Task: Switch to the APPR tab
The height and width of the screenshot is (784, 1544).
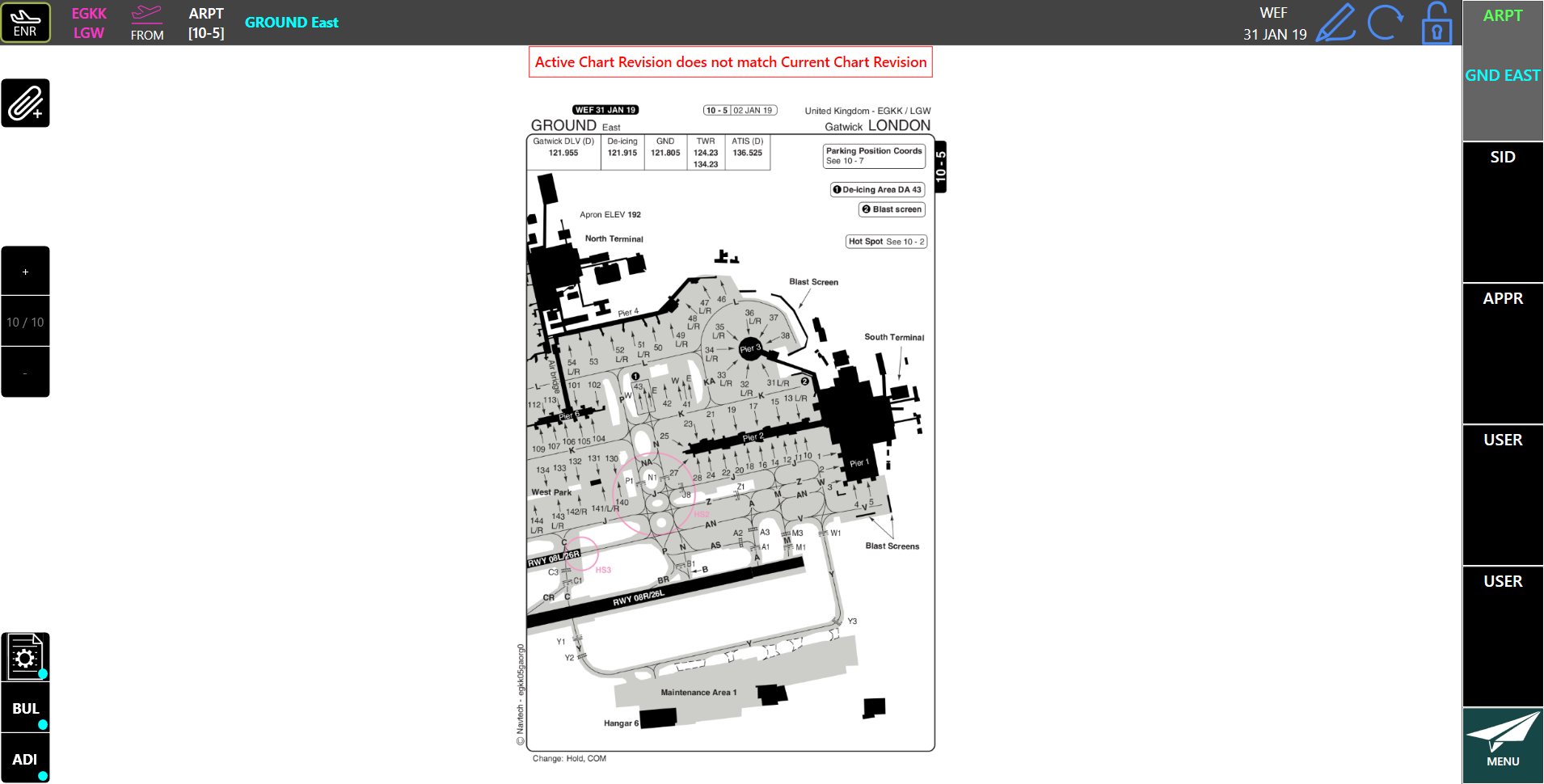Action: [x=1503, y=353]
